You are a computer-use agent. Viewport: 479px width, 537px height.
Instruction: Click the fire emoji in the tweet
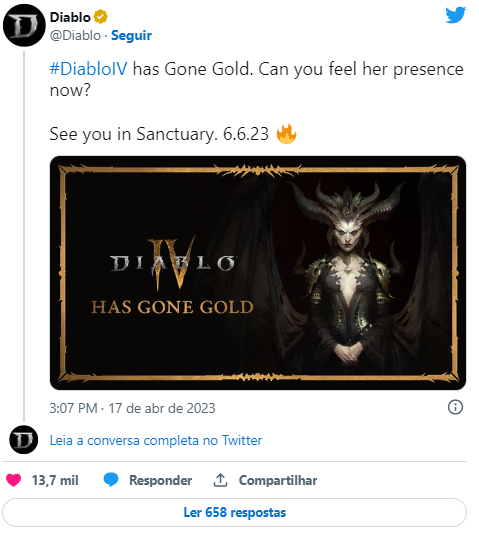click(287, 134)
